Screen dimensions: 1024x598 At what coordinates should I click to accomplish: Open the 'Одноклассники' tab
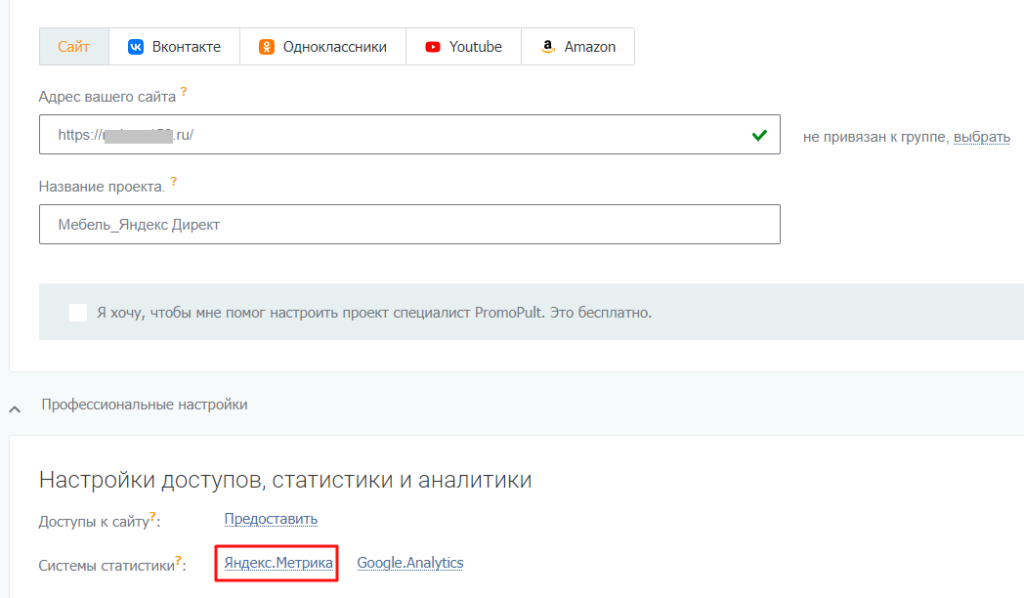point(334,47)
